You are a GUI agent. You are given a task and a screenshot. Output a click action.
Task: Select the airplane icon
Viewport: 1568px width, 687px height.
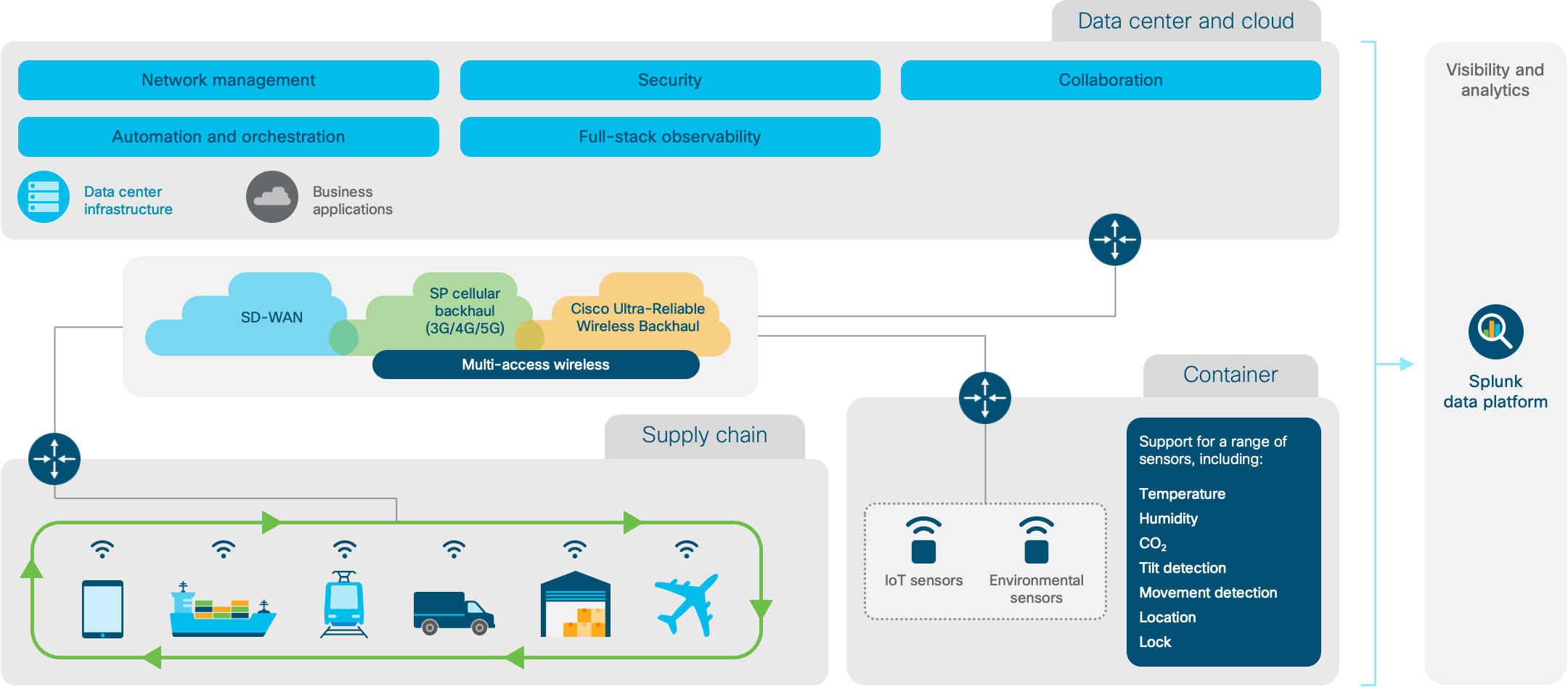point(687,605)
